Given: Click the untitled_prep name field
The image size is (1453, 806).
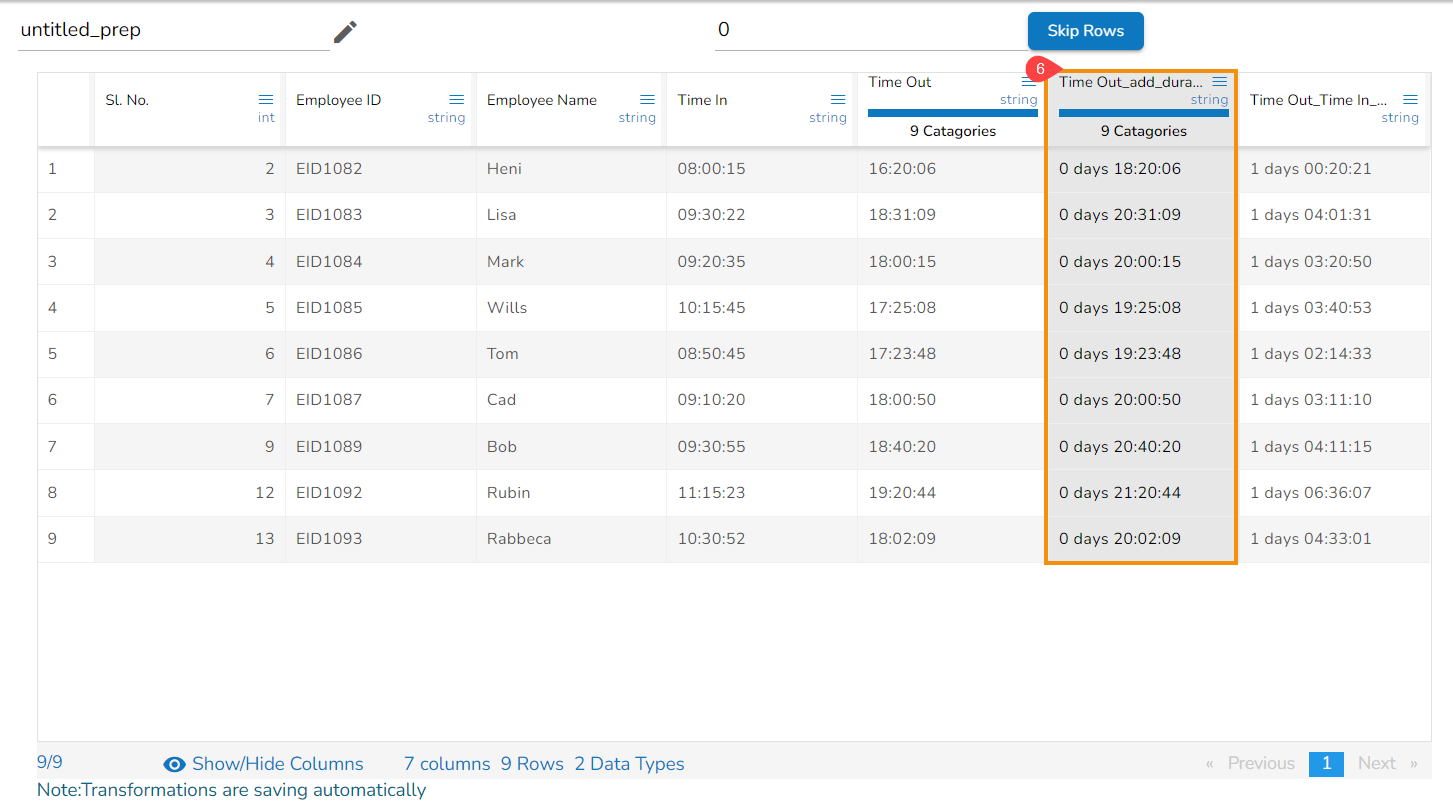Looking at the screenshot, I should pos(172,30).
